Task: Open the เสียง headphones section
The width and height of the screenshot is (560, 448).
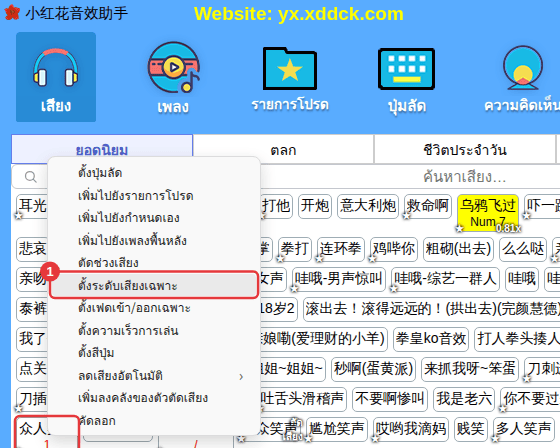Action: [x=56, y=77]
